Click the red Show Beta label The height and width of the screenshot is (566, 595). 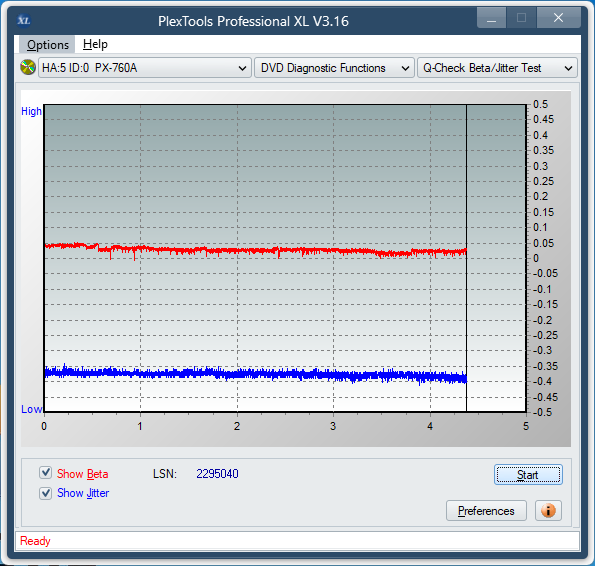(82, 474)
